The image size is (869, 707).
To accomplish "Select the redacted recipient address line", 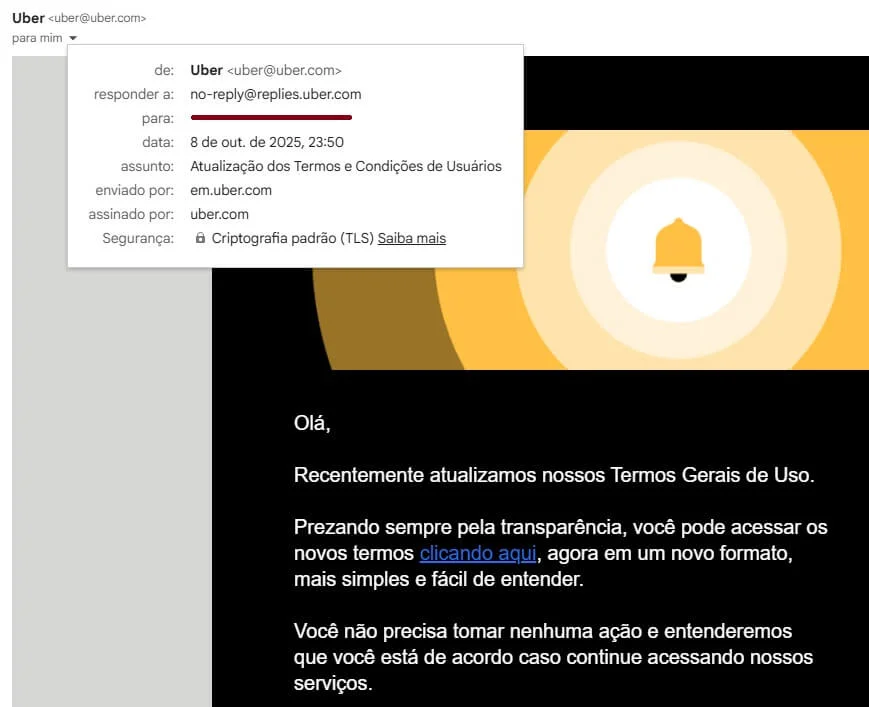I will coord(271,118).
